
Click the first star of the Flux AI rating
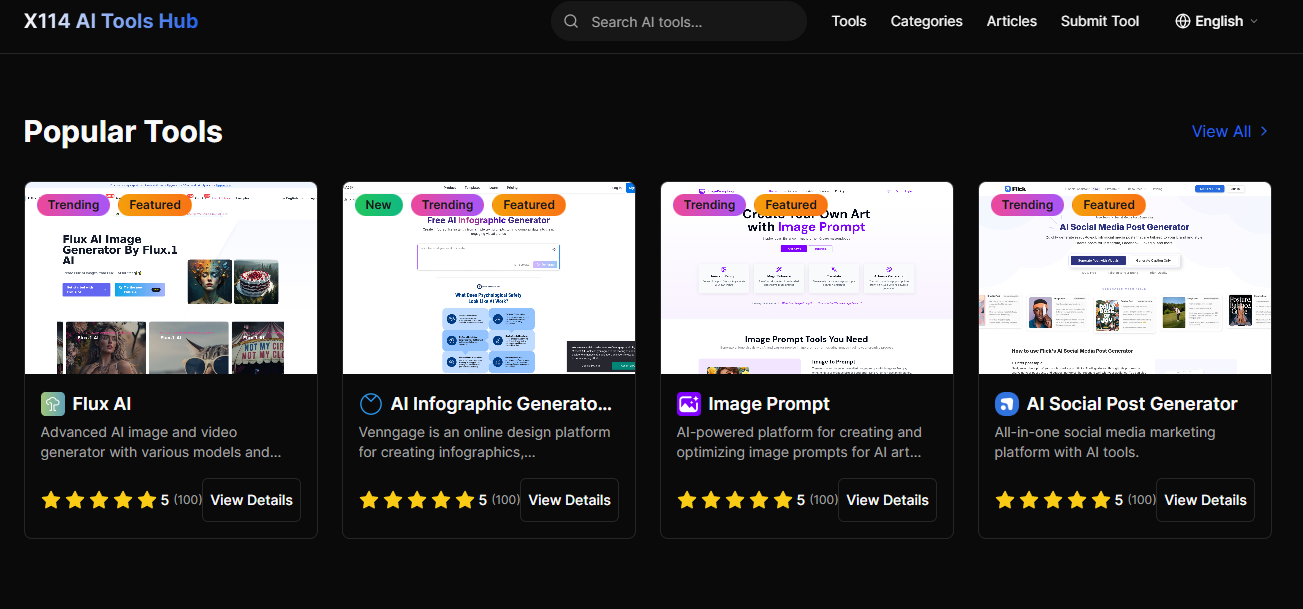coord(51,500)
